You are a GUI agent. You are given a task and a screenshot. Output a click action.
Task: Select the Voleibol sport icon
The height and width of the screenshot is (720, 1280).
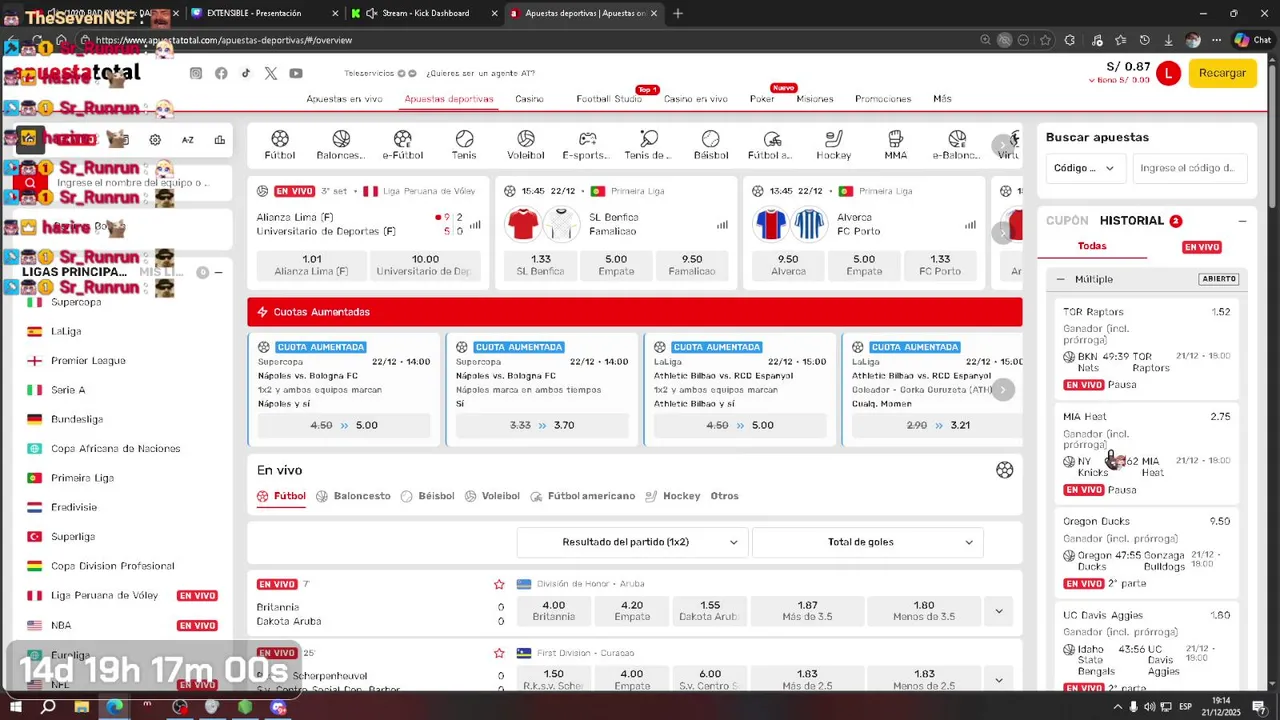[x=526, y=145]
